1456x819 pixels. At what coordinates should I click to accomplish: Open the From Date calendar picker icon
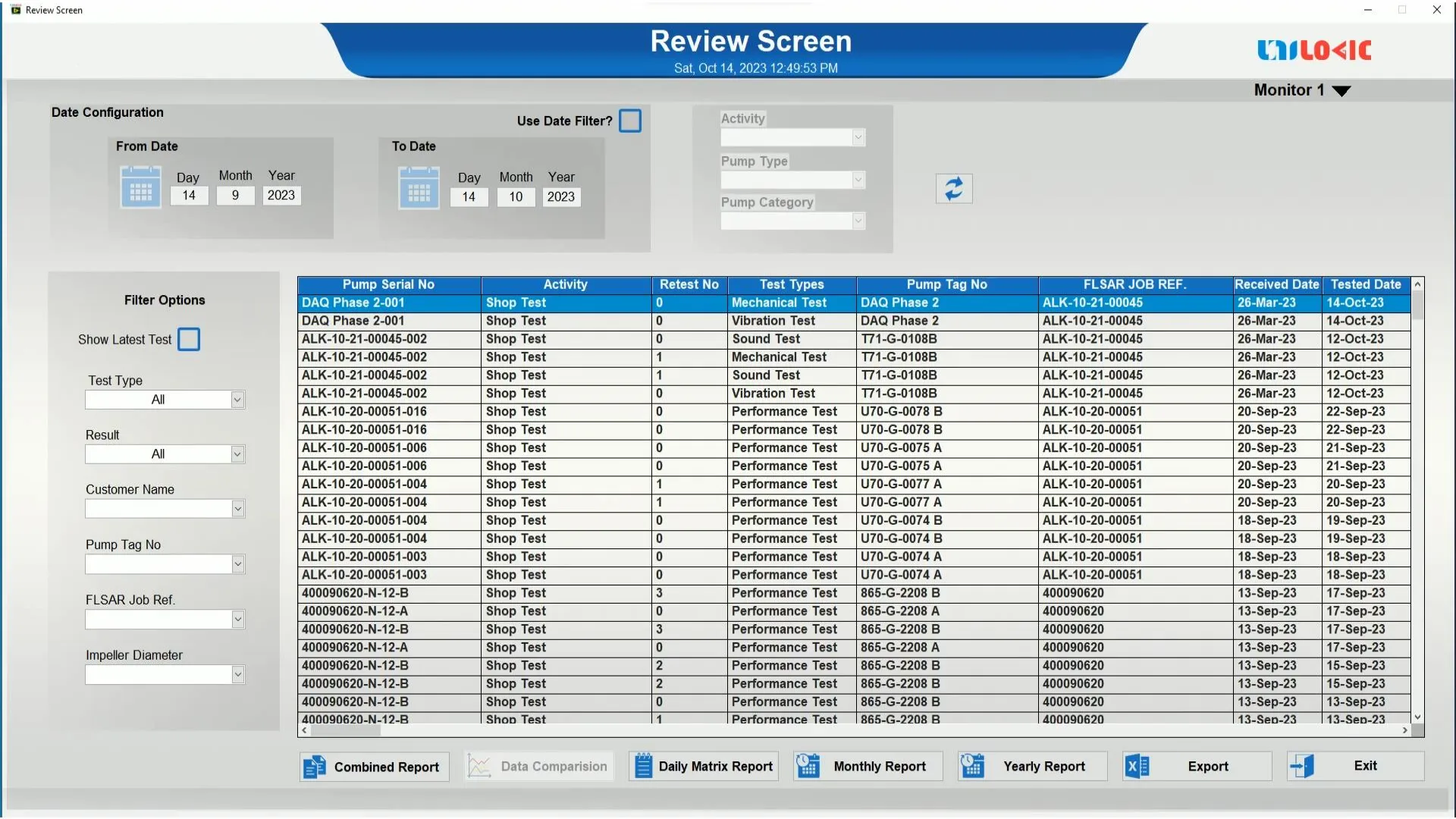coord(140,187)
